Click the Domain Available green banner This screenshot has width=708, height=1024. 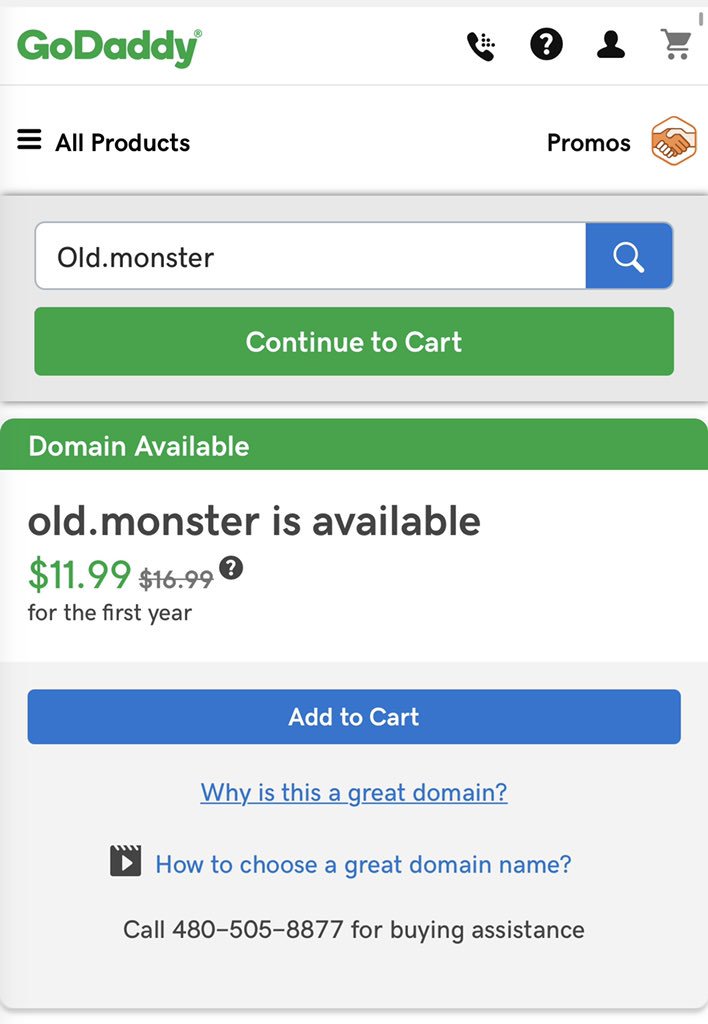pos(354,445)
